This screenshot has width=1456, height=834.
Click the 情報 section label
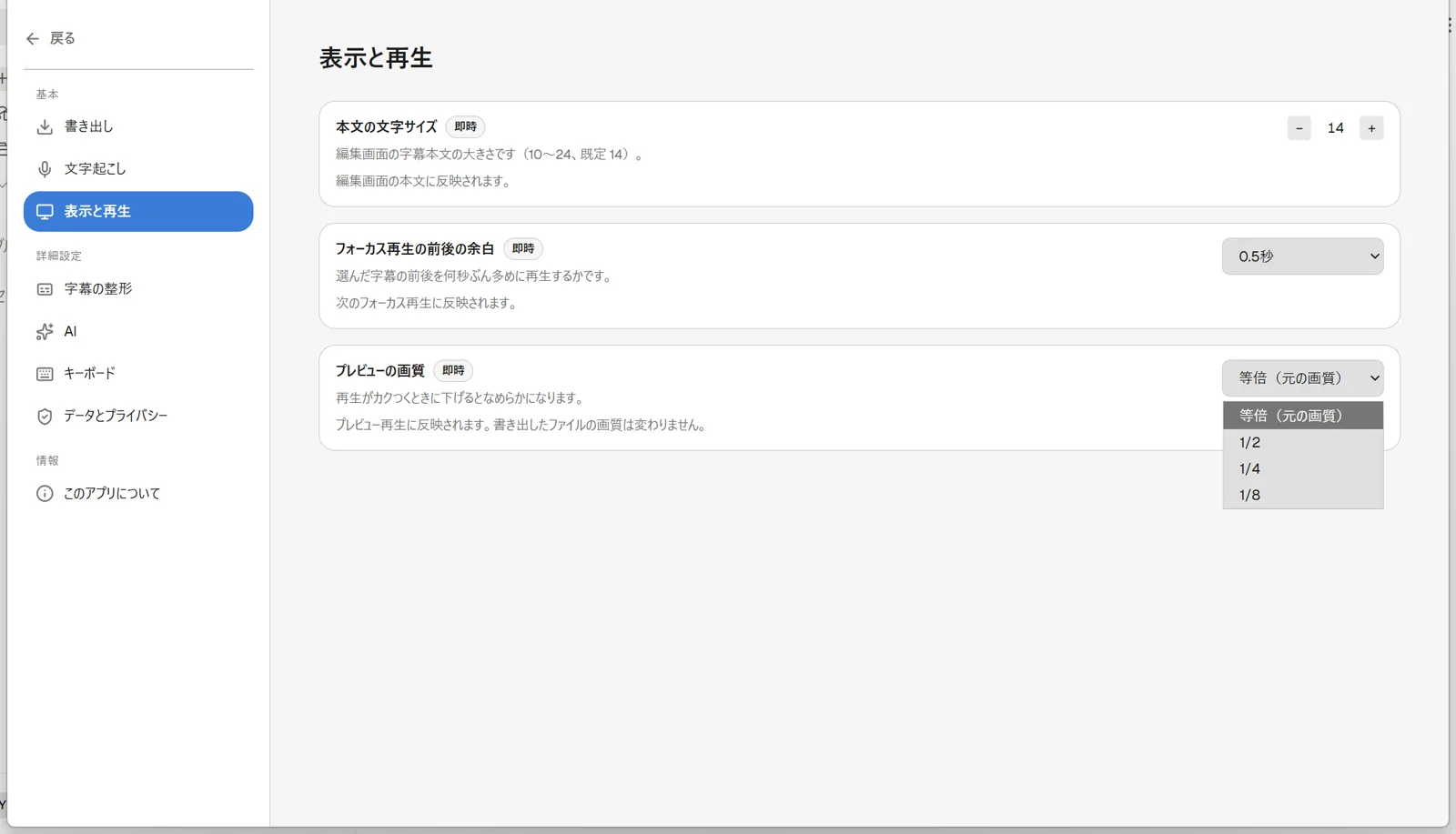[x=47, y=461]
